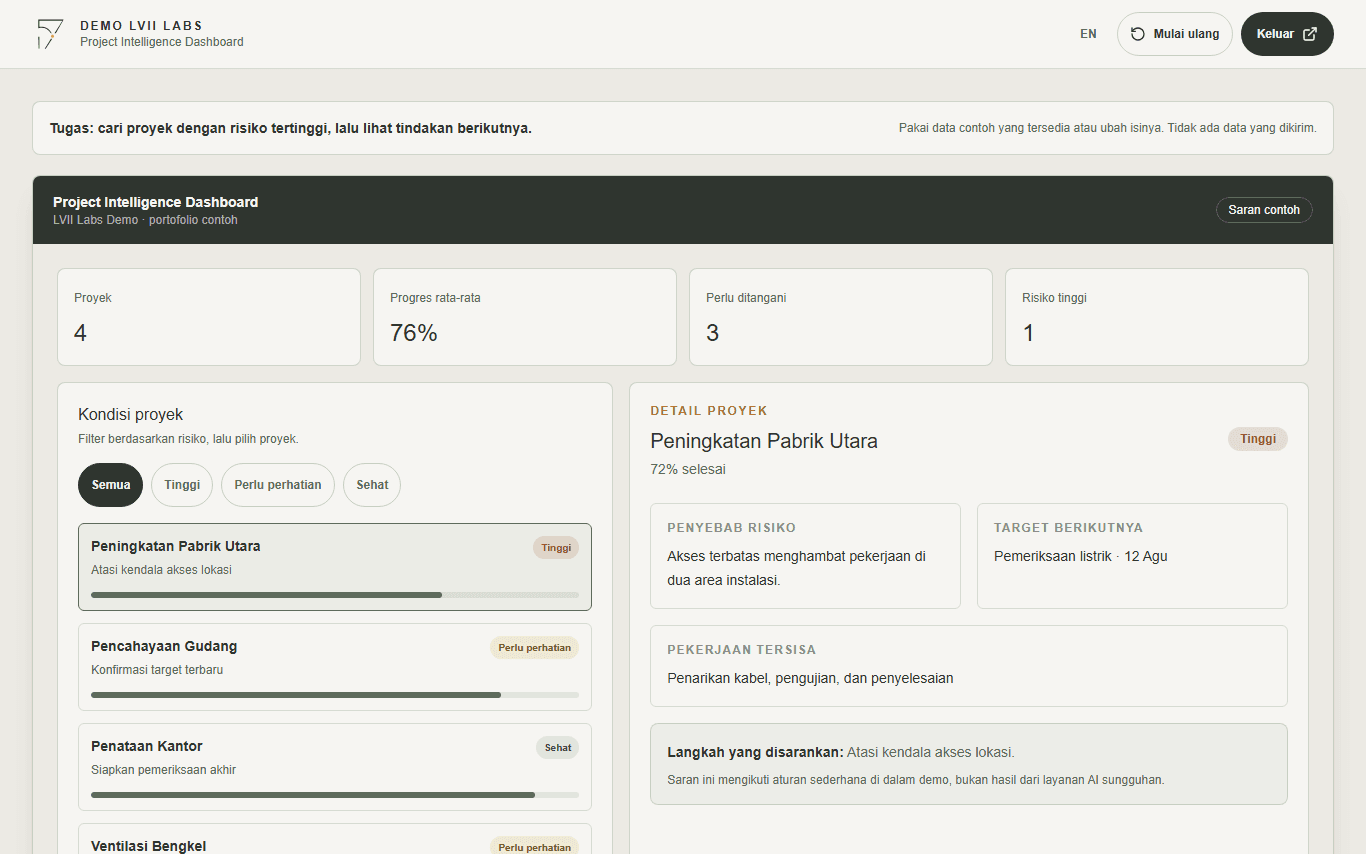Open the Peningkatan Pabrik Utara project card
The height and width of the screenshot is (854, 1366).
[x=335, y=567]
